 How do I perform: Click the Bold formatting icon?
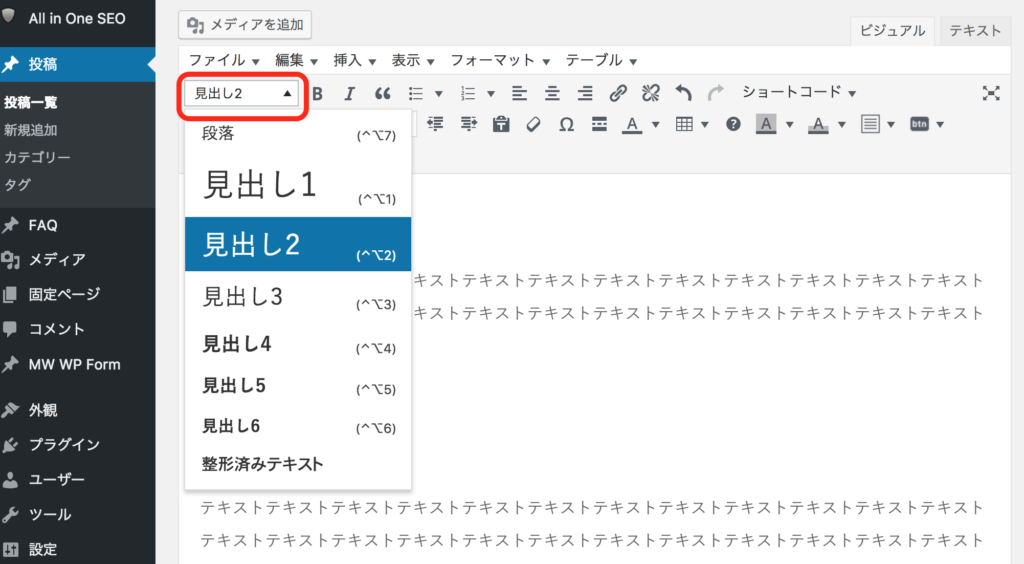tap(318, 93)
